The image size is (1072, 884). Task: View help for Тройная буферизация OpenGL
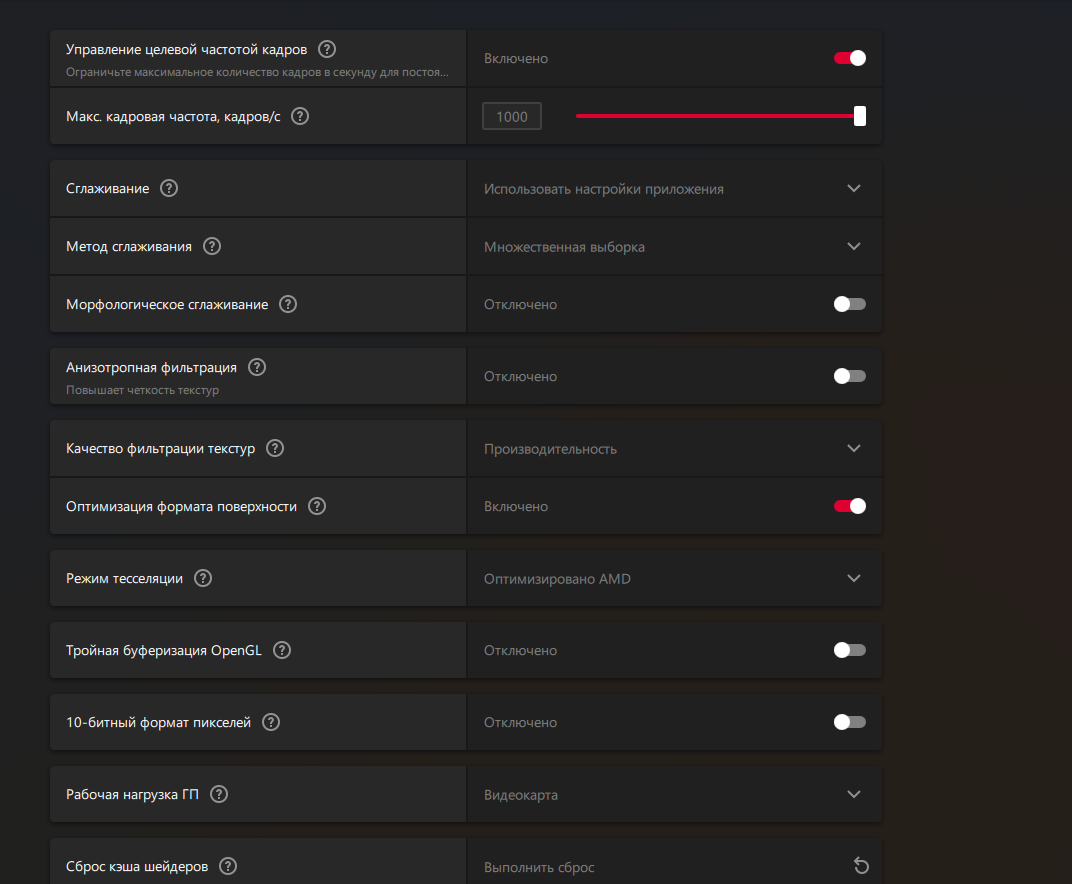point(282,650)
